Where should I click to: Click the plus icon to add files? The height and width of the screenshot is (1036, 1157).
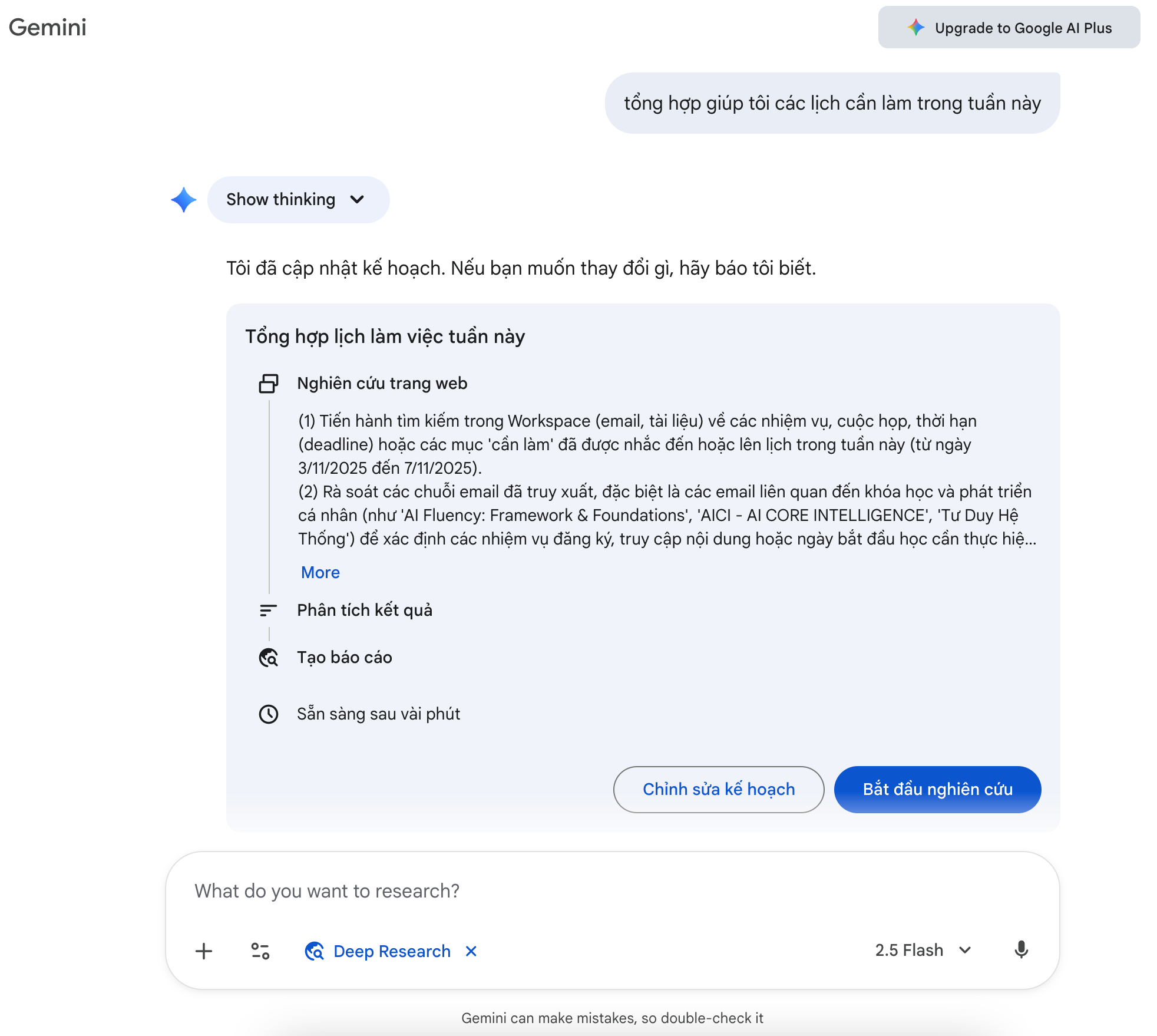[x=204, y=951]
